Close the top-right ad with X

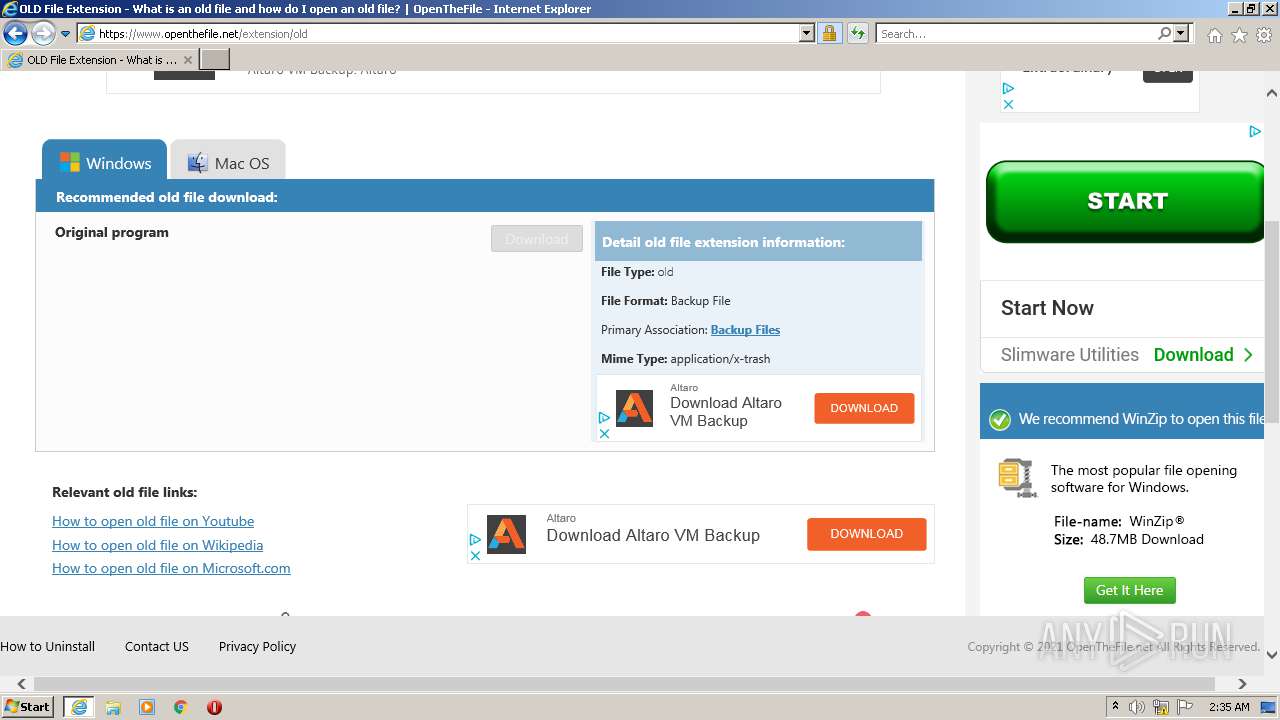[1008, 104]
